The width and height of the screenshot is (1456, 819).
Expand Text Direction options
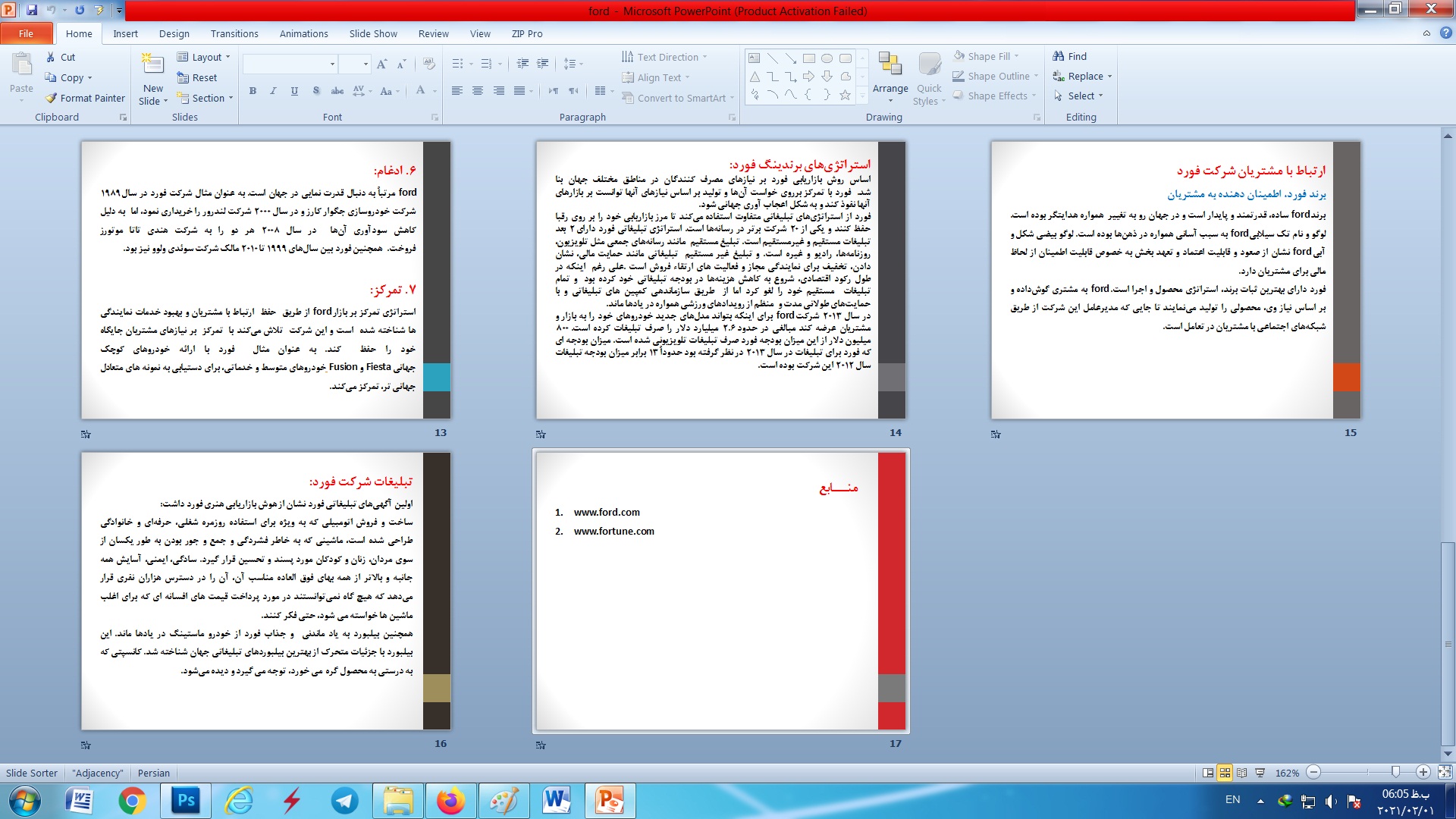click(x=664, y=57)
